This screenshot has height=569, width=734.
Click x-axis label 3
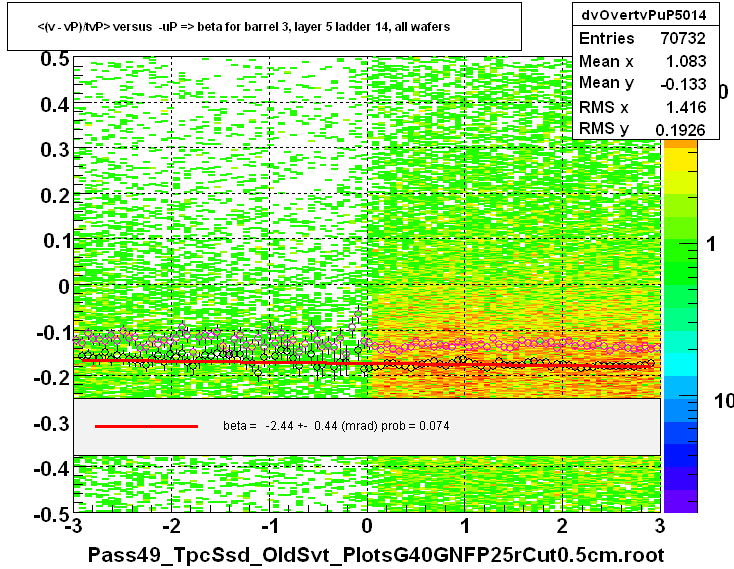tap(660, 526)
